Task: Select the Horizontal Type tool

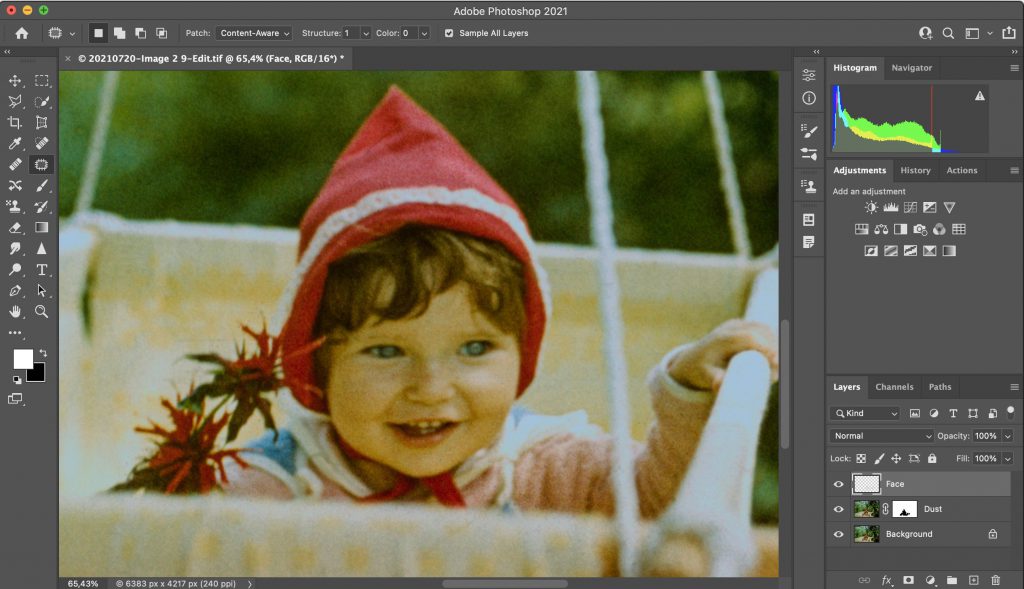Action: tap(42, 270)
